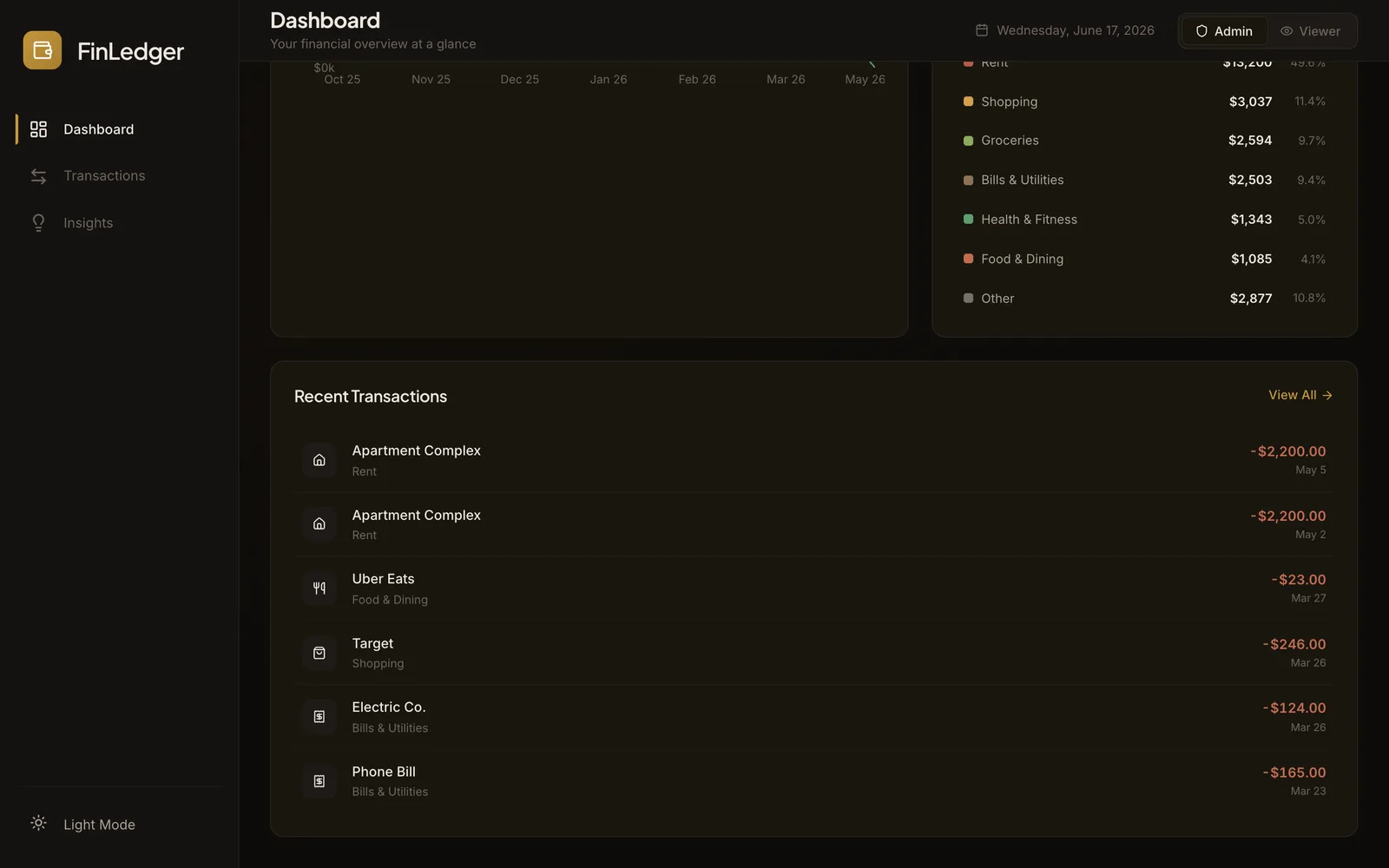Click the Dec 25 chart axis label
This screenshot has width=1389, height=868.
tap(519, 79)
